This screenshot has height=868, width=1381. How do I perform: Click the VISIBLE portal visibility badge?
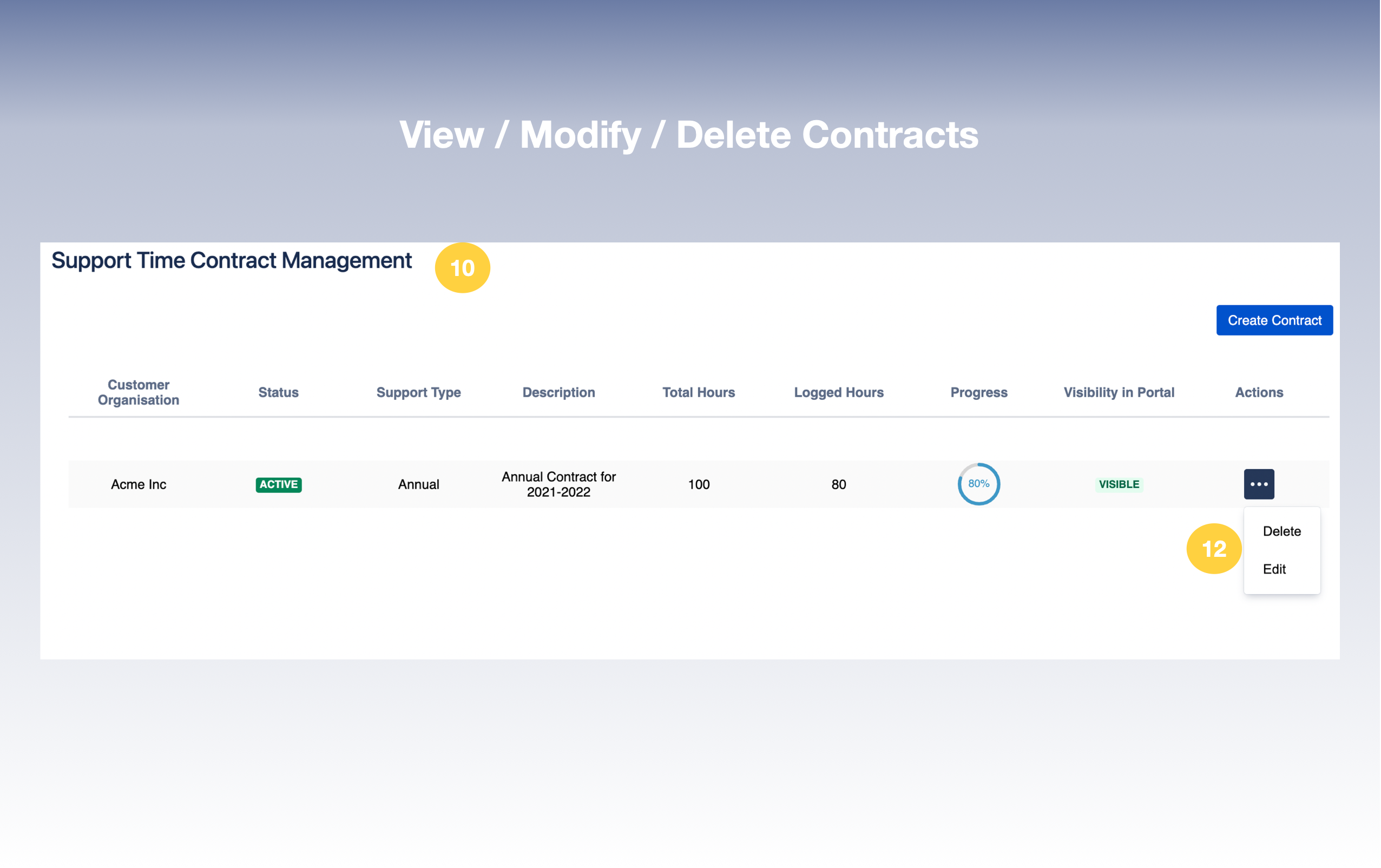point(1119,485)
